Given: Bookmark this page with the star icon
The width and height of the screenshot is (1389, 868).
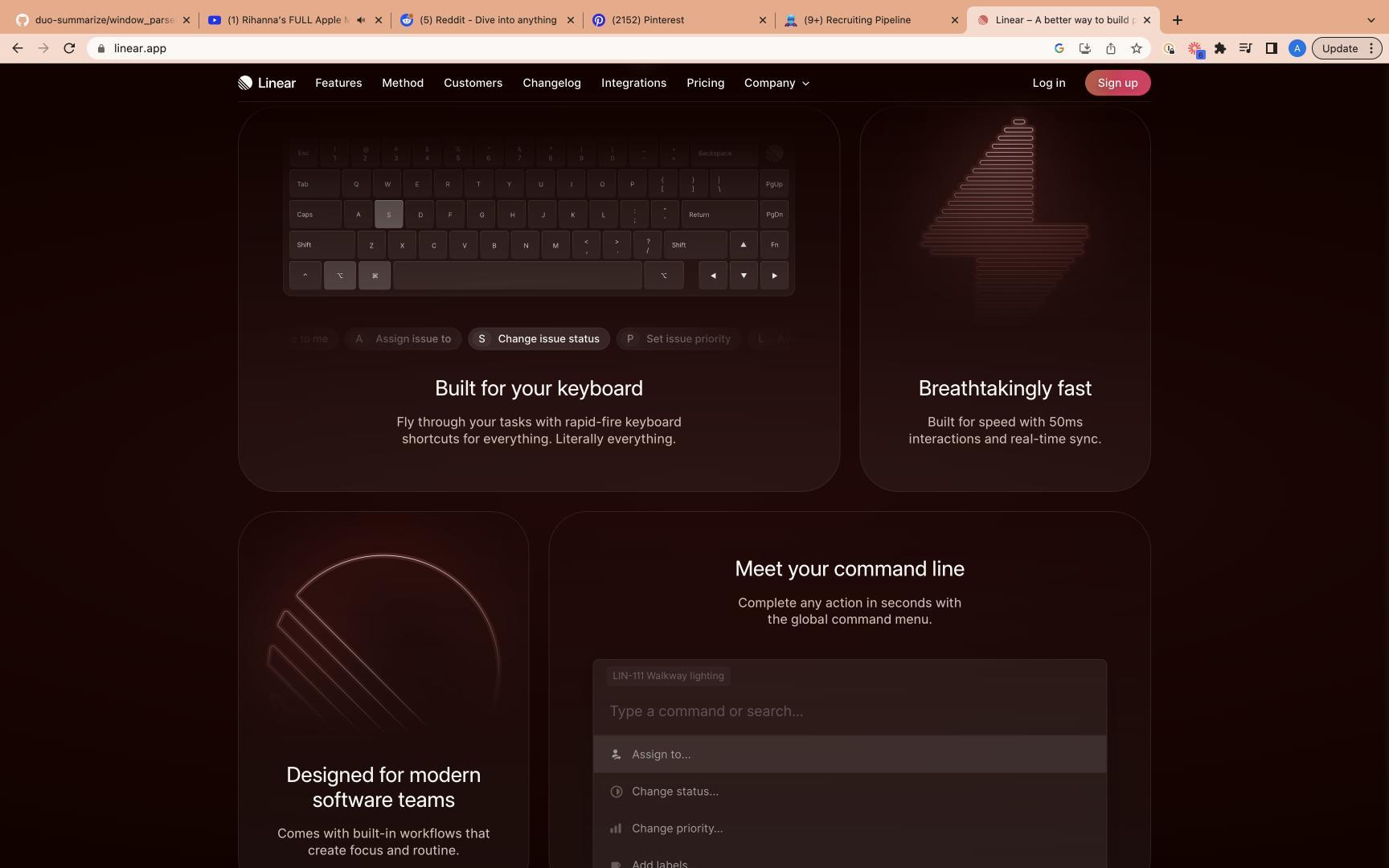Looking at the screenshot, I should [1136, 48].
